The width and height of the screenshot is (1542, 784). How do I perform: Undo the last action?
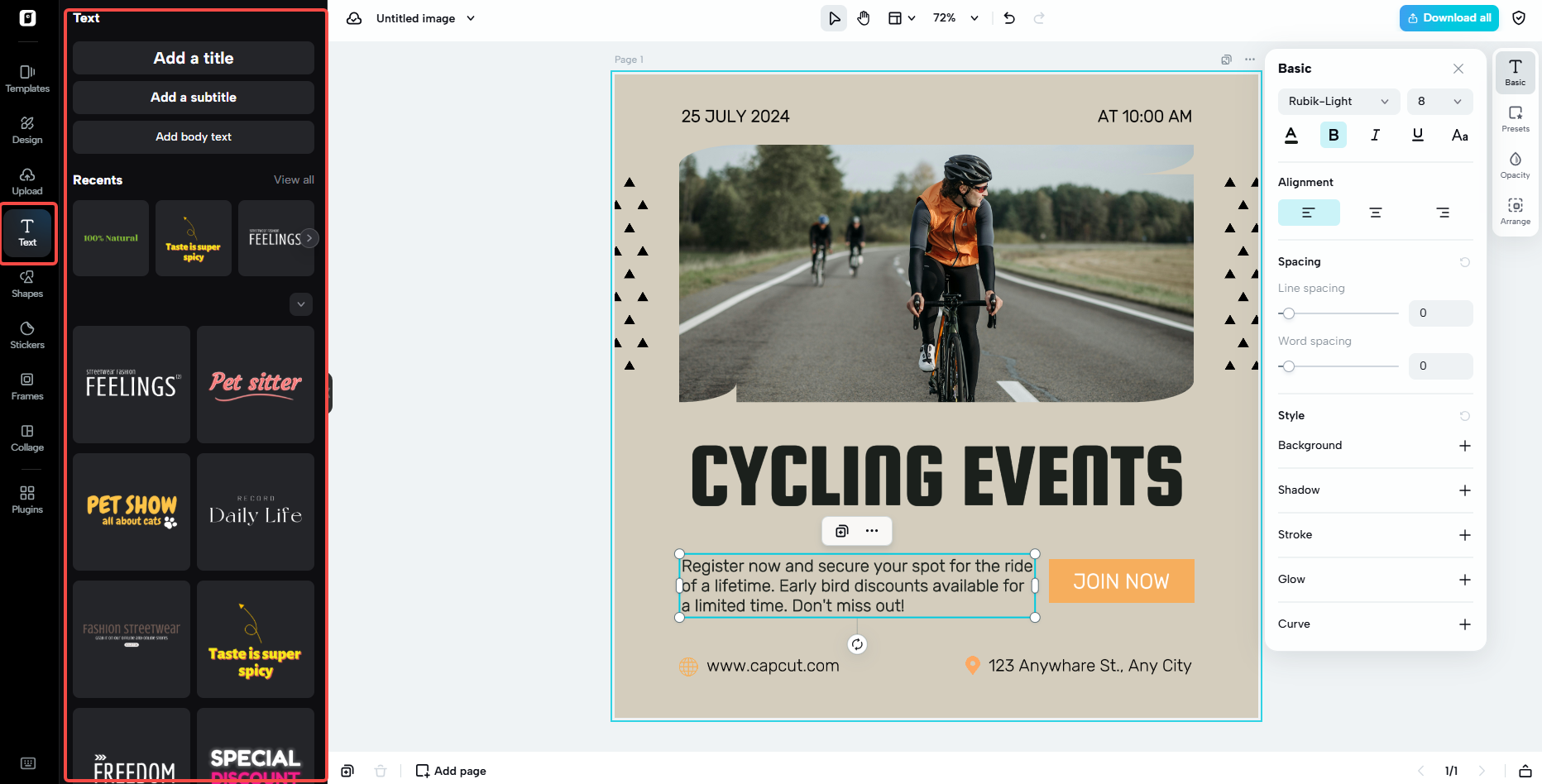[x=1009, y=18]
